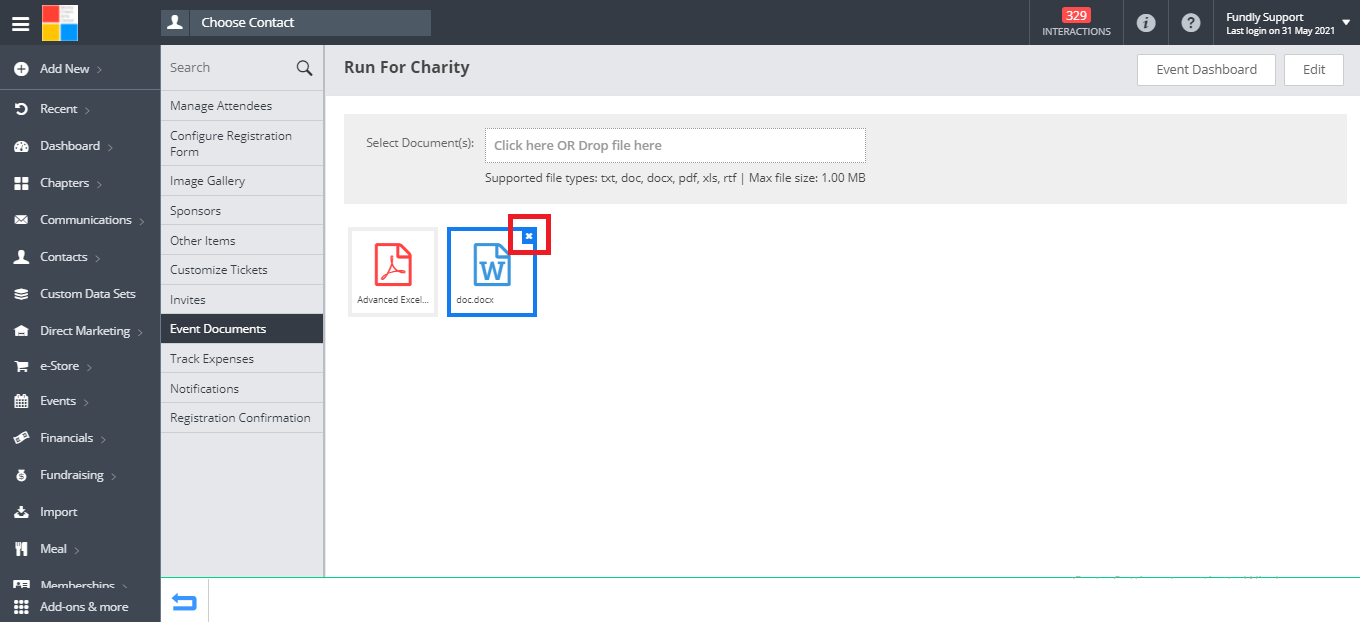
Task: Open Configure Registration Form
Action: click(242, 144)
